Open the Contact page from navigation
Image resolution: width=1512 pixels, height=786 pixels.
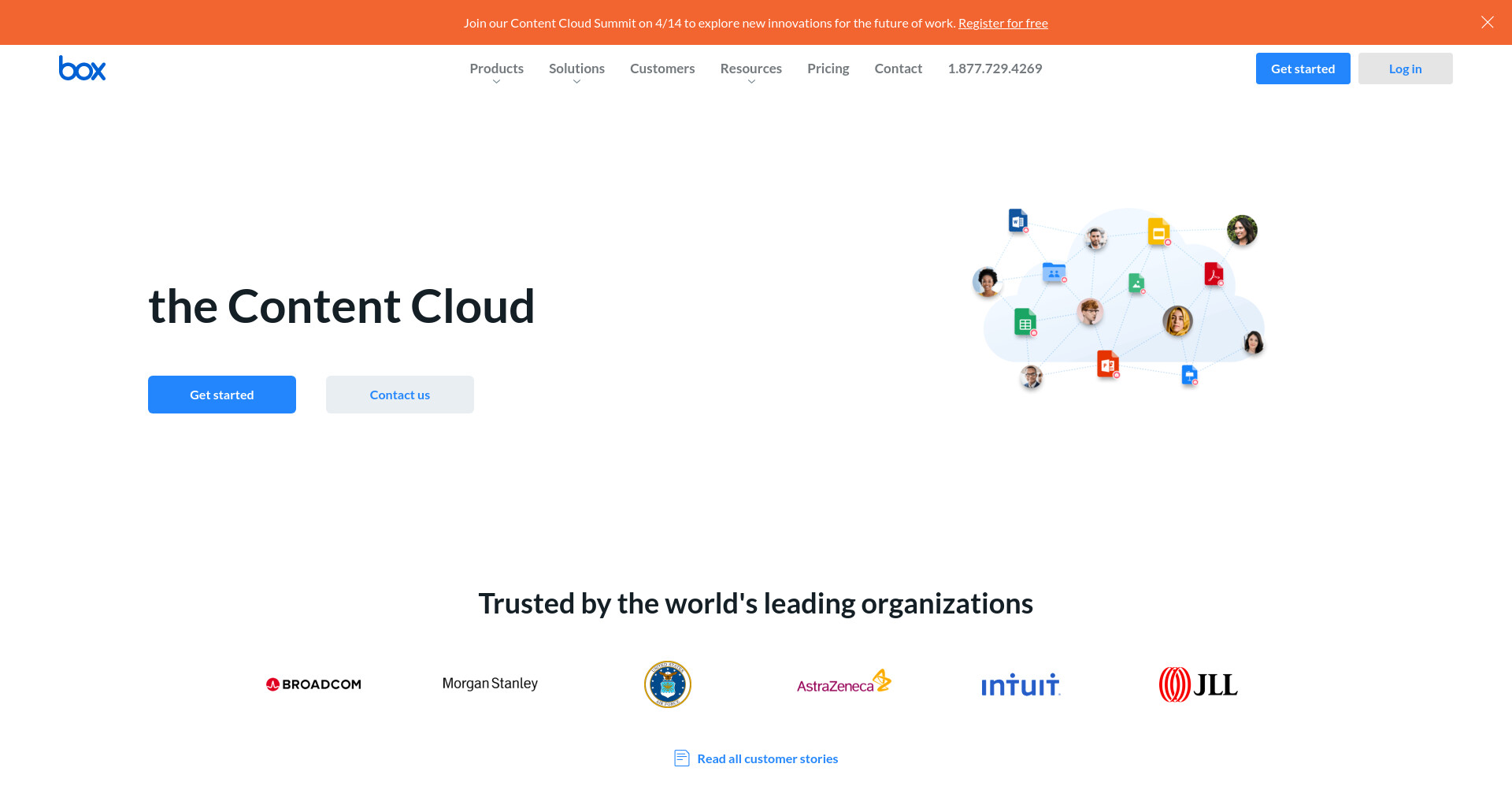(x=899, y=69)
